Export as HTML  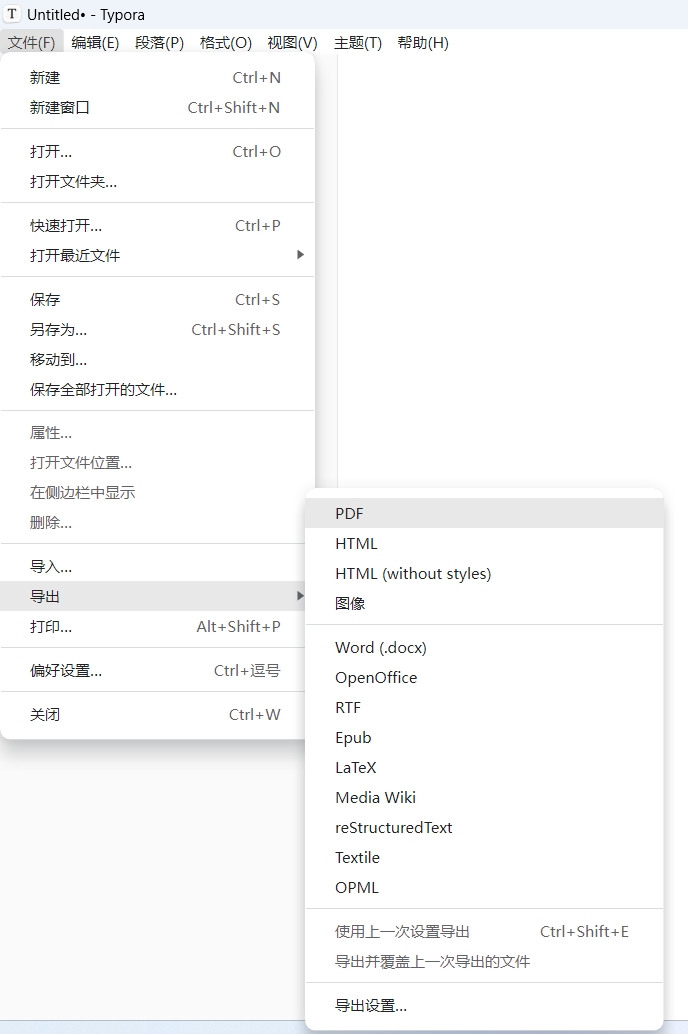point(484,543)
